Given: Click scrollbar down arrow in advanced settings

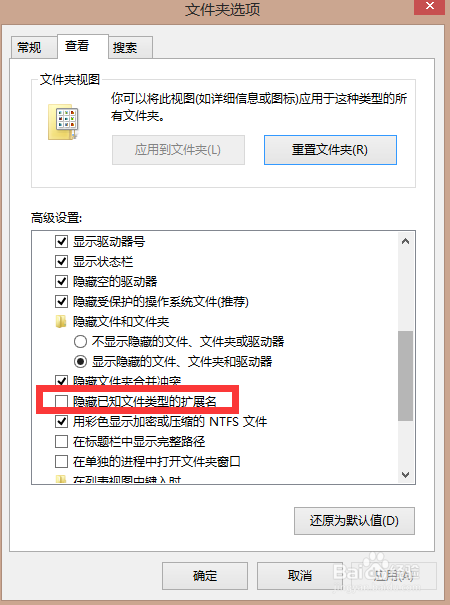Looking at the screenshot, I should (x=405, y=475).
